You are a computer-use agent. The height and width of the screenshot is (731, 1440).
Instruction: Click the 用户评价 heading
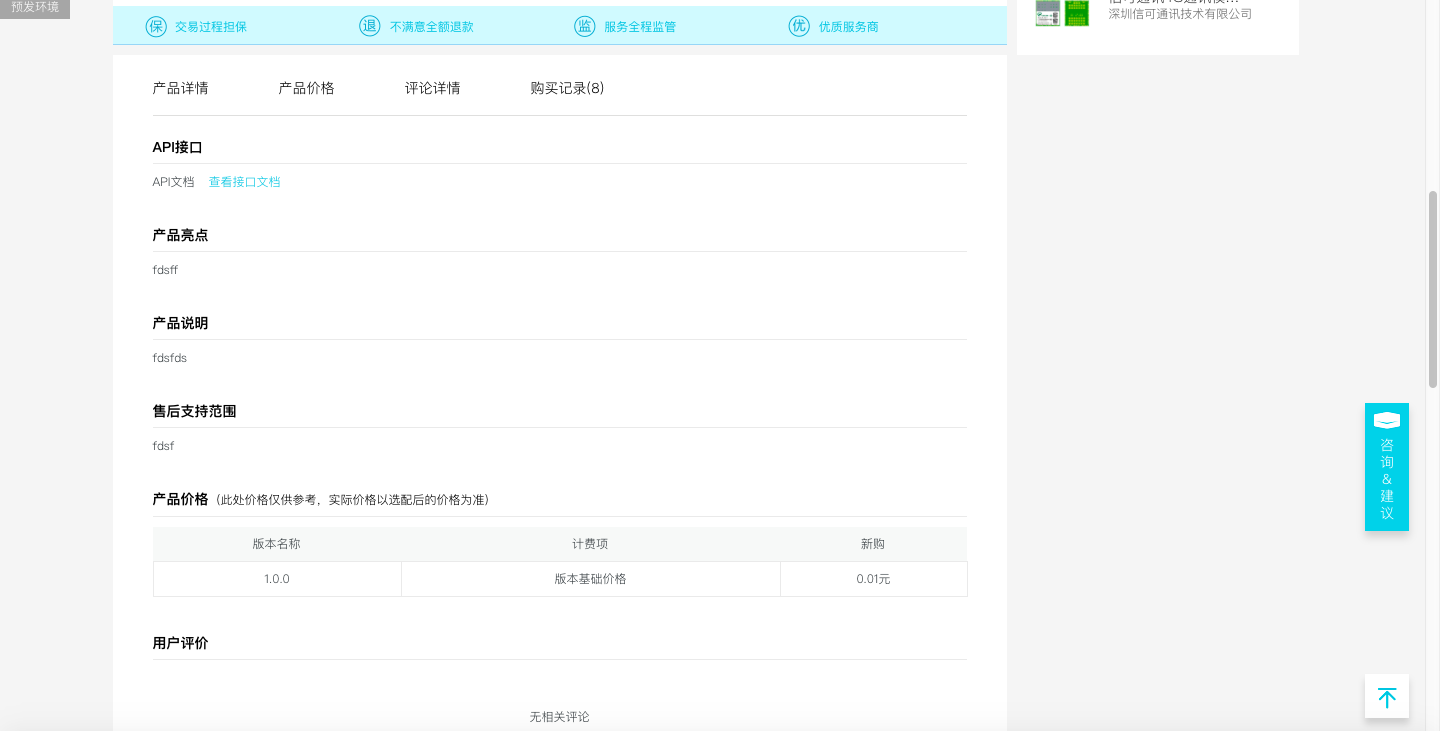[x=181, y=643]
